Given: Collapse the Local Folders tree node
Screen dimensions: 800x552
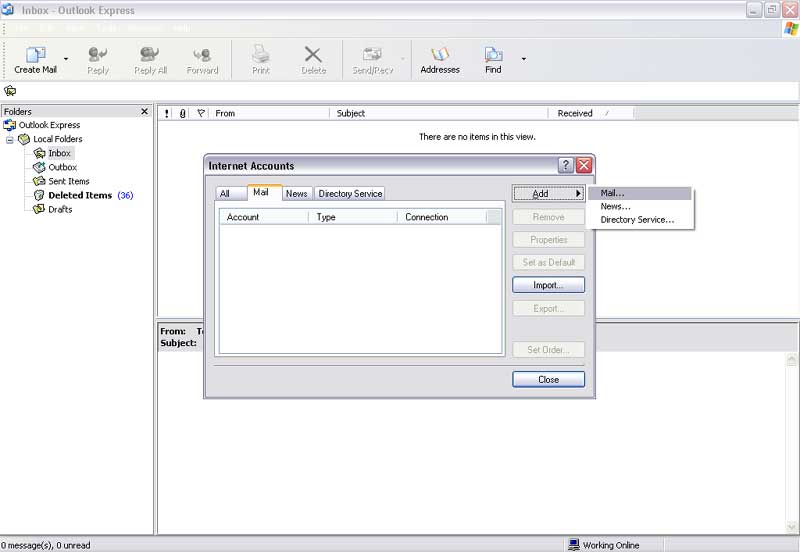Looking at the screenshot, I should click(9, 139).
